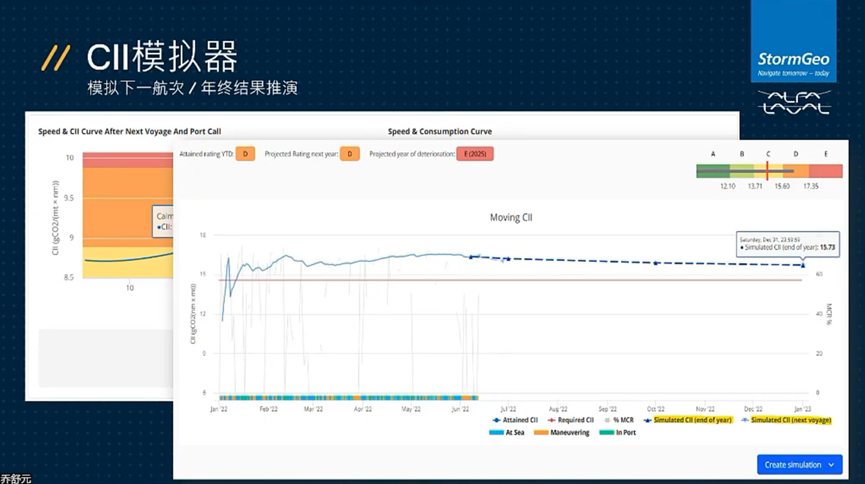865x484 pixels.
Task: Click the 12.10 rating threshold value
Action: (728, 187)
